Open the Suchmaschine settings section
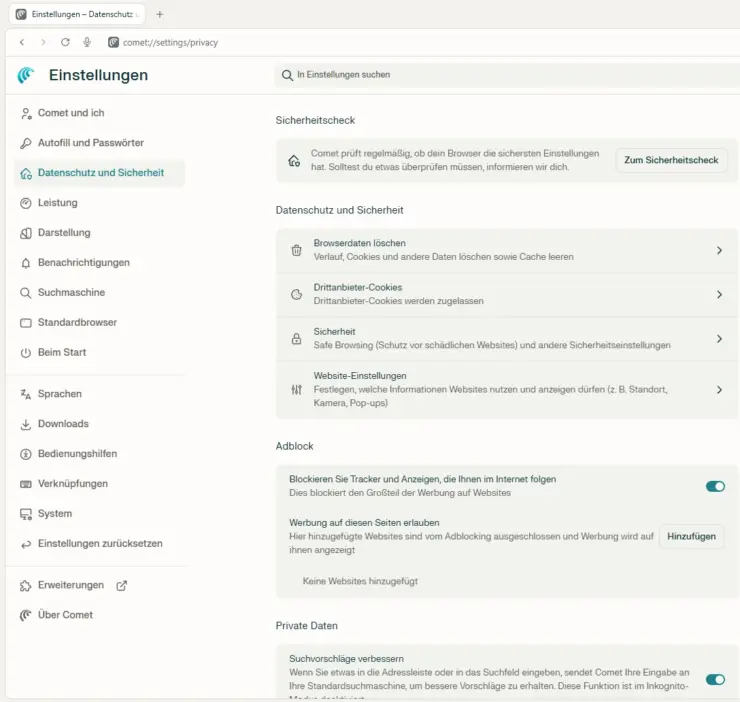The height and width of the screenshot is (702, 740). [x=71, y=293]
